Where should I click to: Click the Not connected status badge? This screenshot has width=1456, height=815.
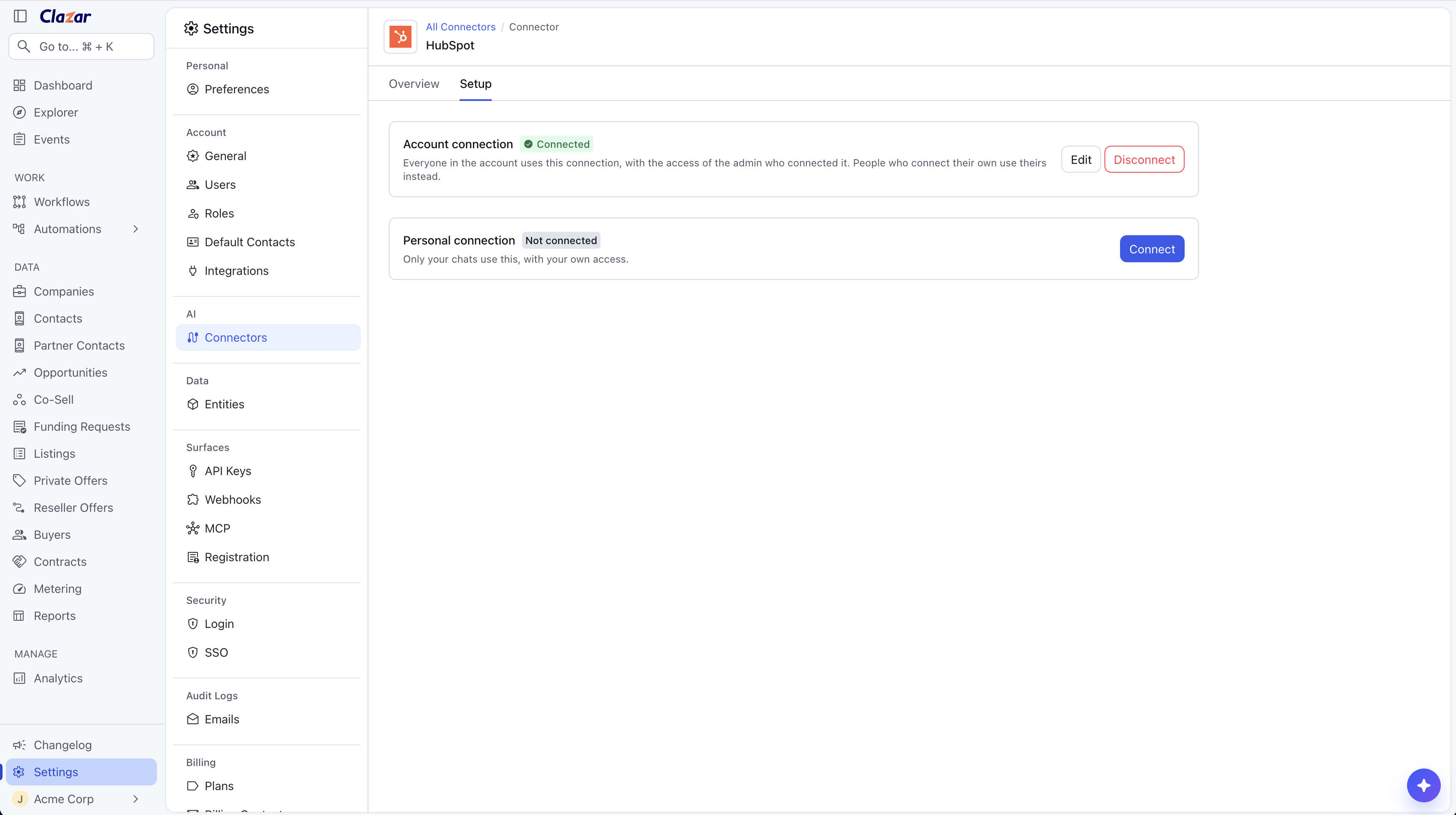click(561, 240)
